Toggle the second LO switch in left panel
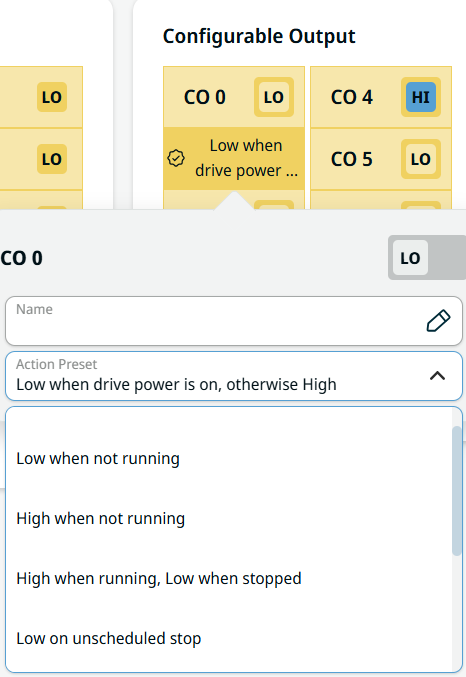 pyautogui.click(x=52, y=159)
